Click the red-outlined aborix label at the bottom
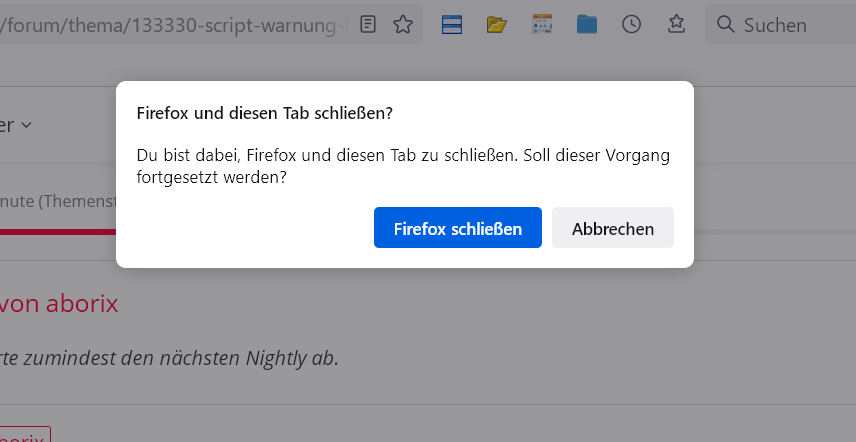856x442 pixels. coord(25,436)
